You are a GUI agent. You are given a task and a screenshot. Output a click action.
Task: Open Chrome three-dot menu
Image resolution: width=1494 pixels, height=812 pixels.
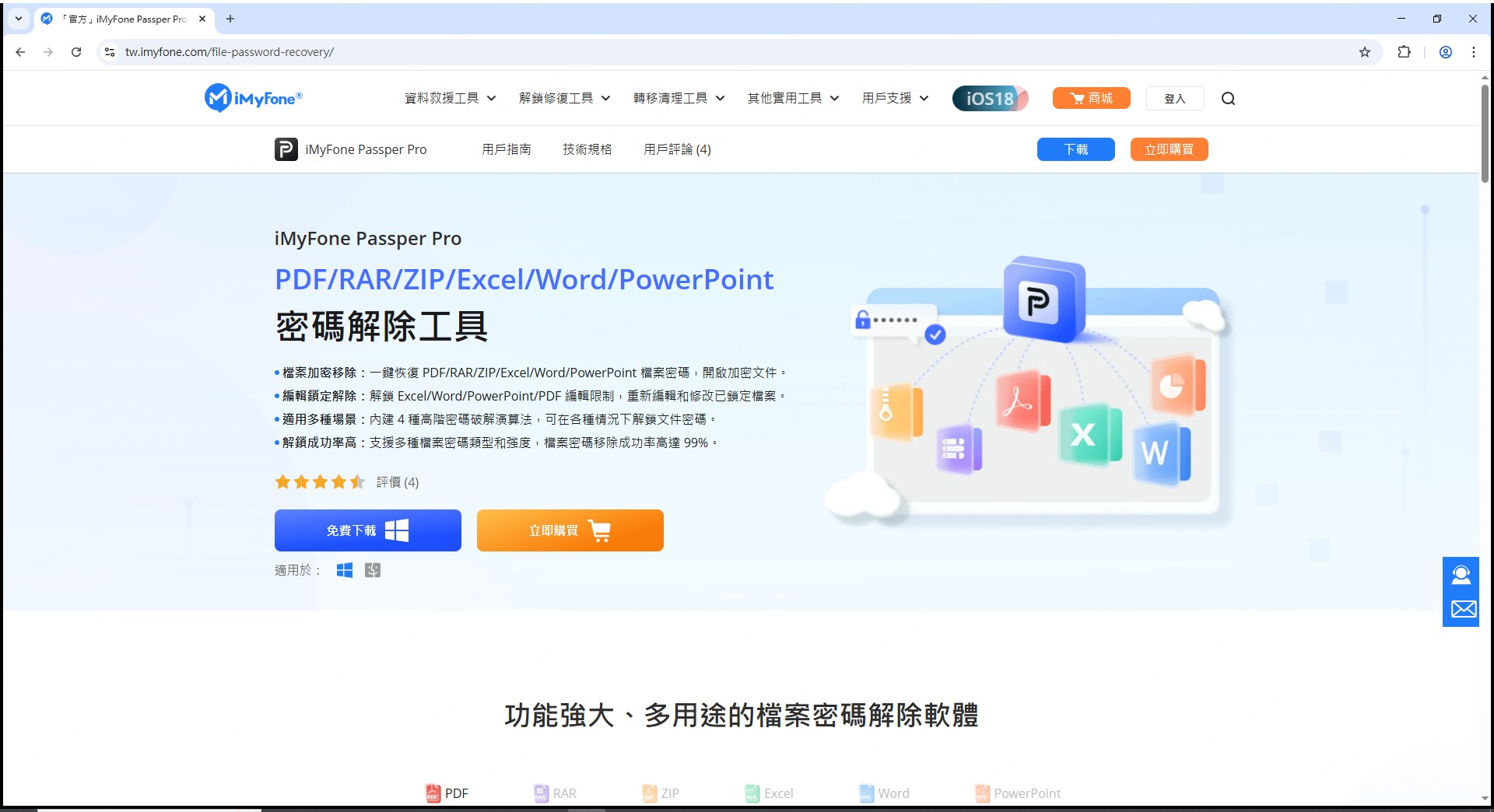pyautogui.click(x=1474, y=52)
